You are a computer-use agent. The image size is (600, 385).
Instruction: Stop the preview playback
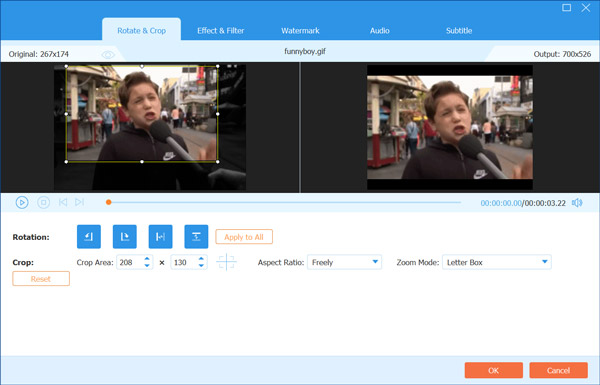coord(43,202)
